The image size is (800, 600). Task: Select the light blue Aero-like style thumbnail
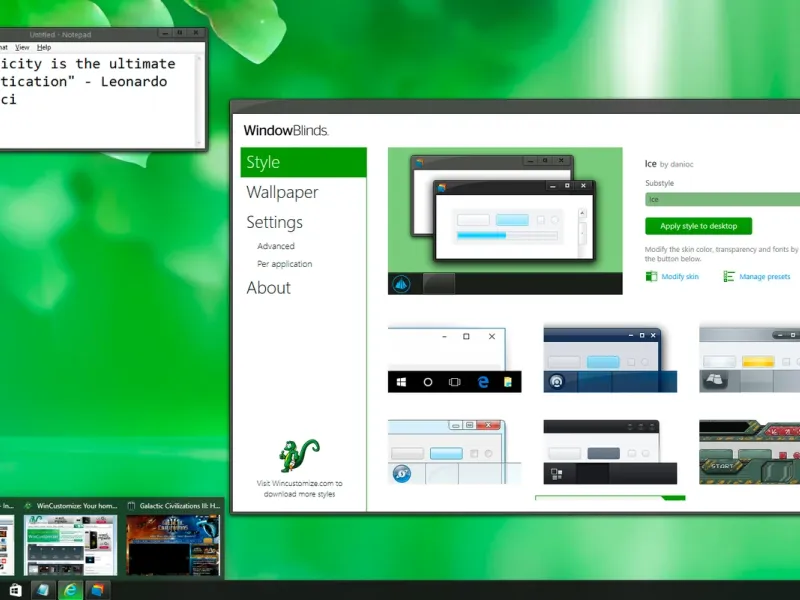coord(455,452)
